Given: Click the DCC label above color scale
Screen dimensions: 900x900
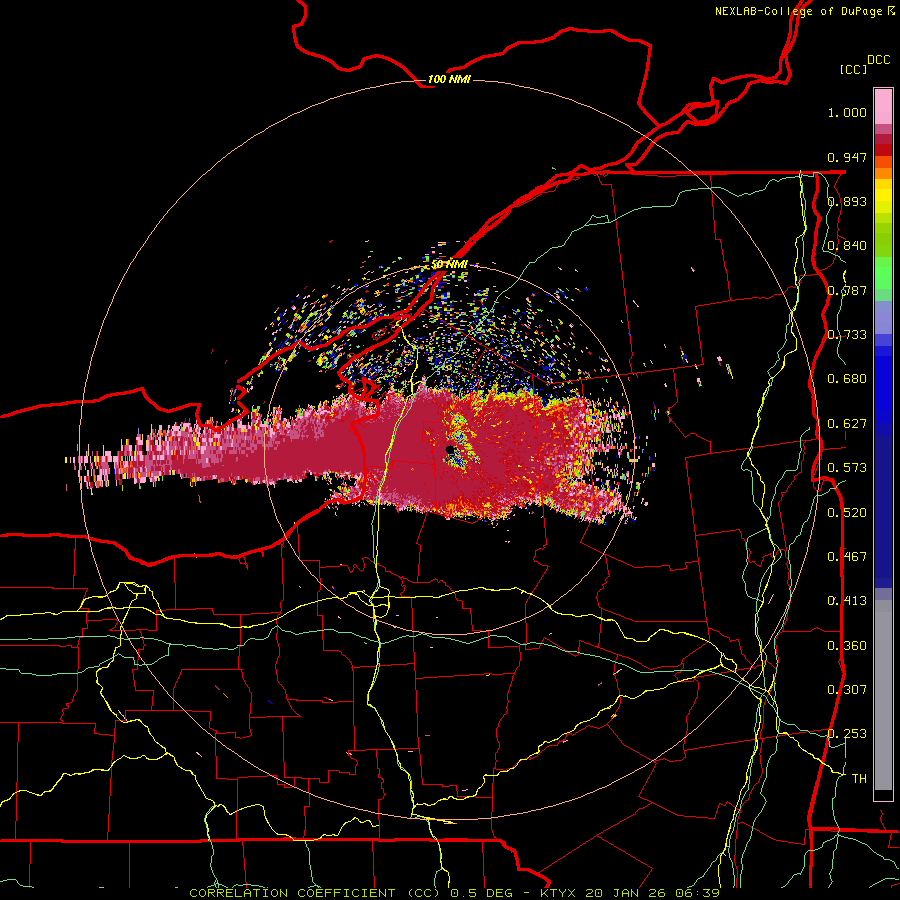Looking at the screenshot, I should click(878, 60).
